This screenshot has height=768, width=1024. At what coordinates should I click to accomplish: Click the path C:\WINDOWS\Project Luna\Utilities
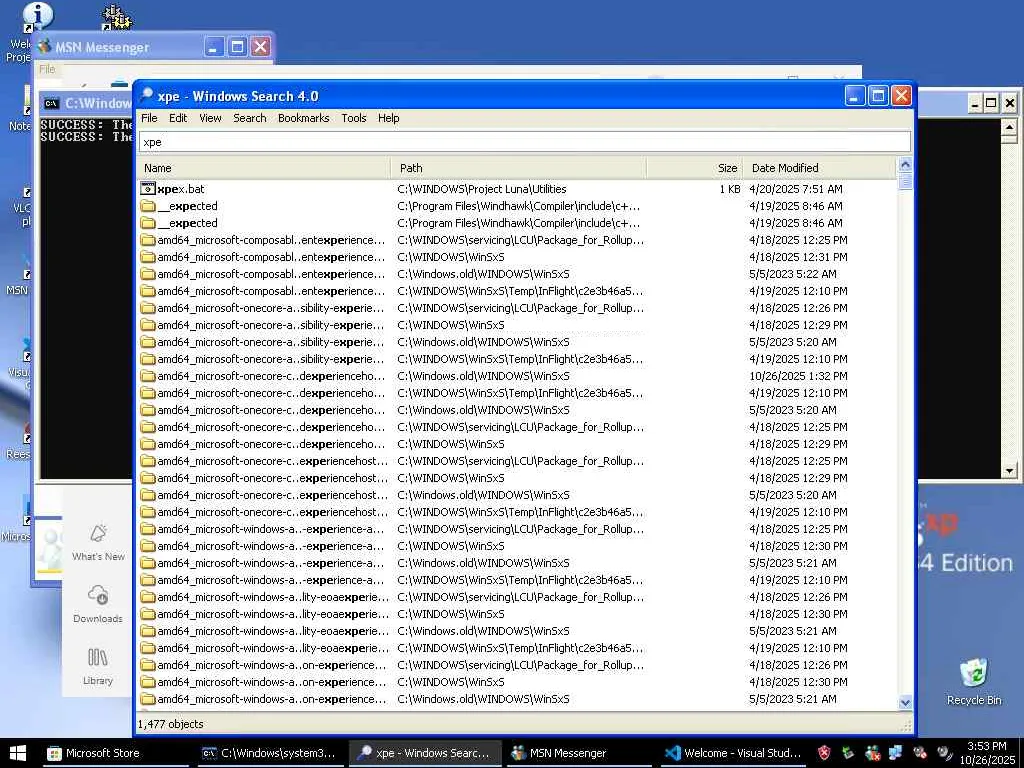click(482, 189)
